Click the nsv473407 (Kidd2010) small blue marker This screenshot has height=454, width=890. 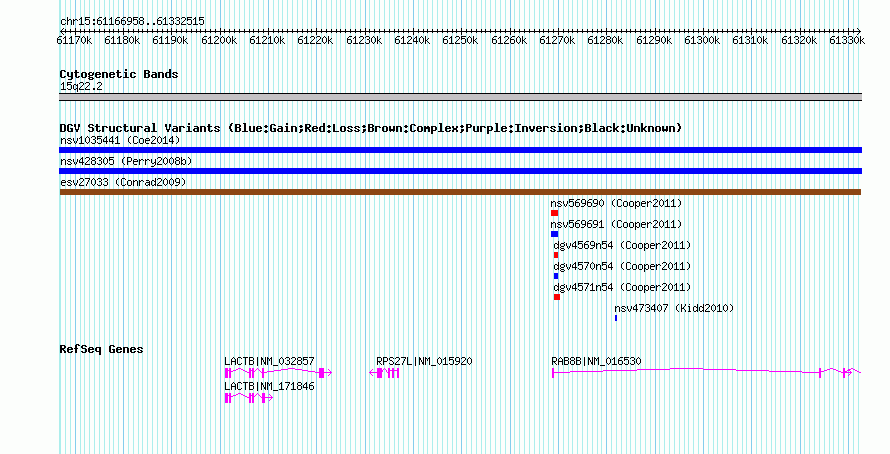point(616,318)
